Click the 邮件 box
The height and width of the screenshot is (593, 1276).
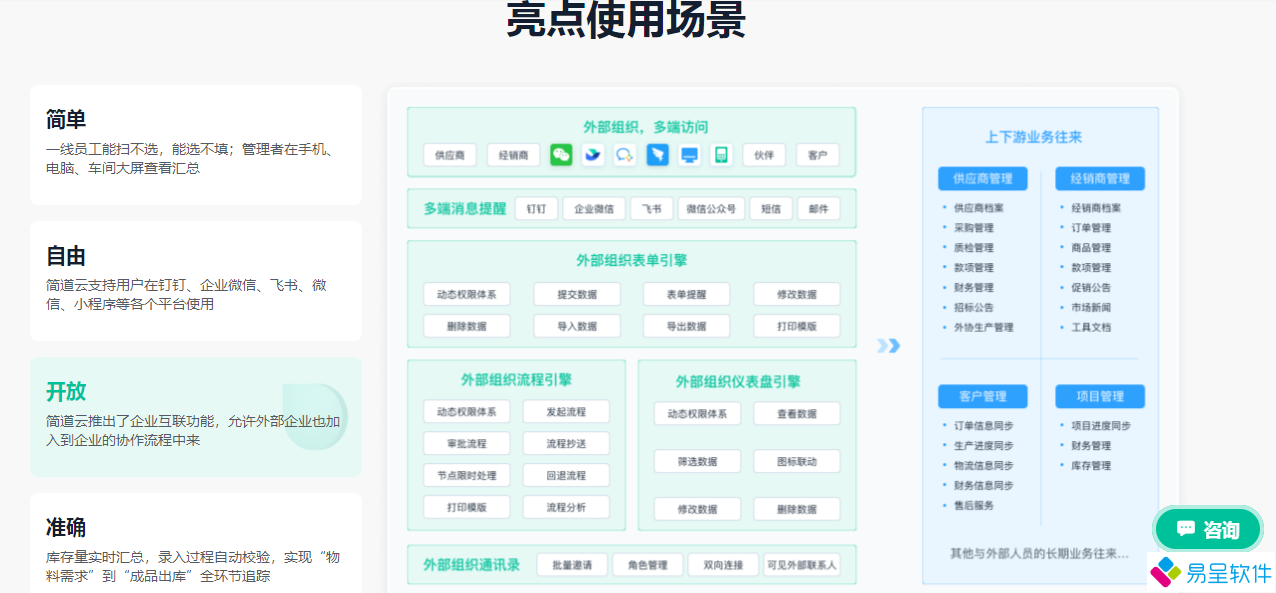(x=819, y=209)
